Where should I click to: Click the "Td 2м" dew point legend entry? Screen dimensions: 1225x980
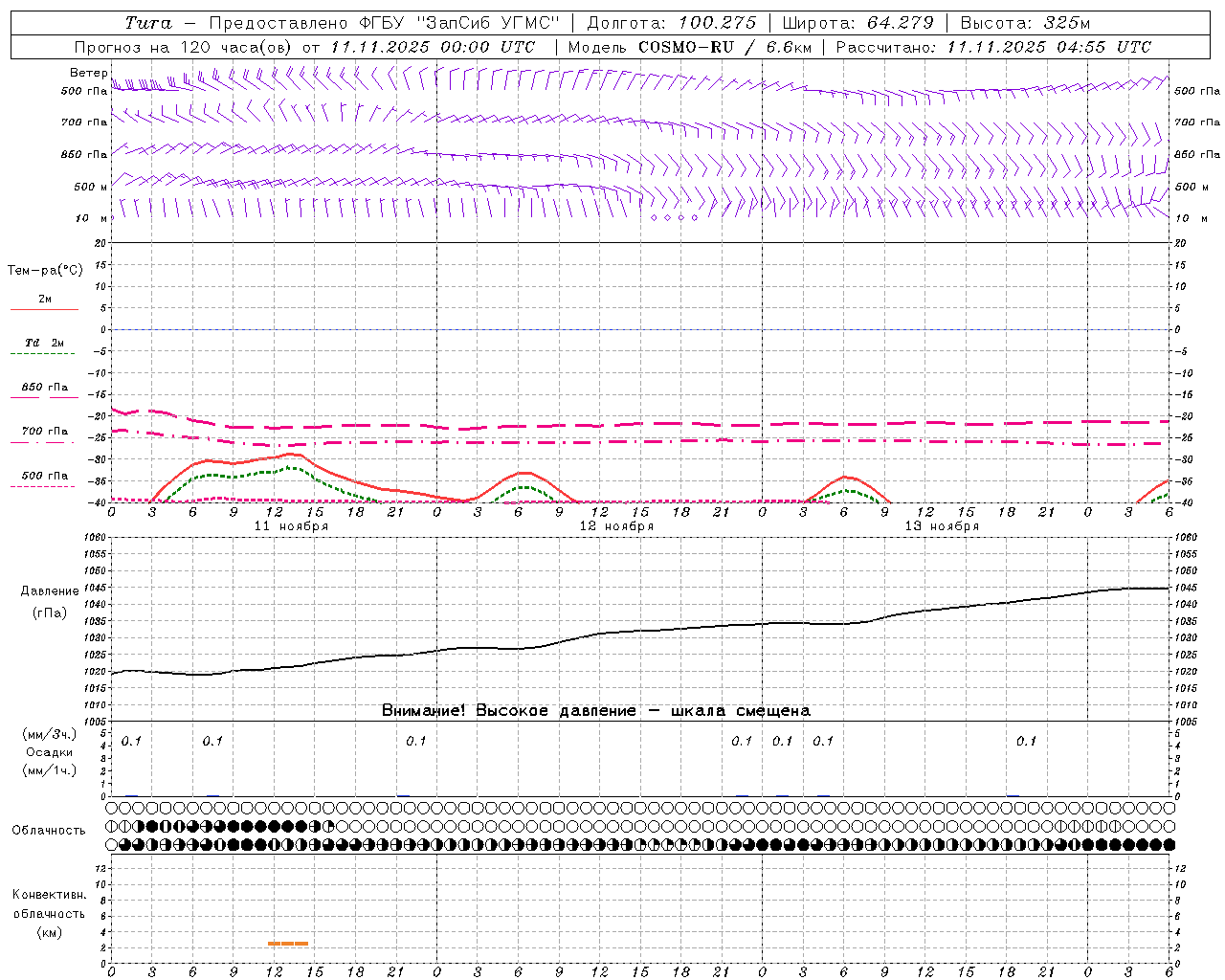coord(44,343)
